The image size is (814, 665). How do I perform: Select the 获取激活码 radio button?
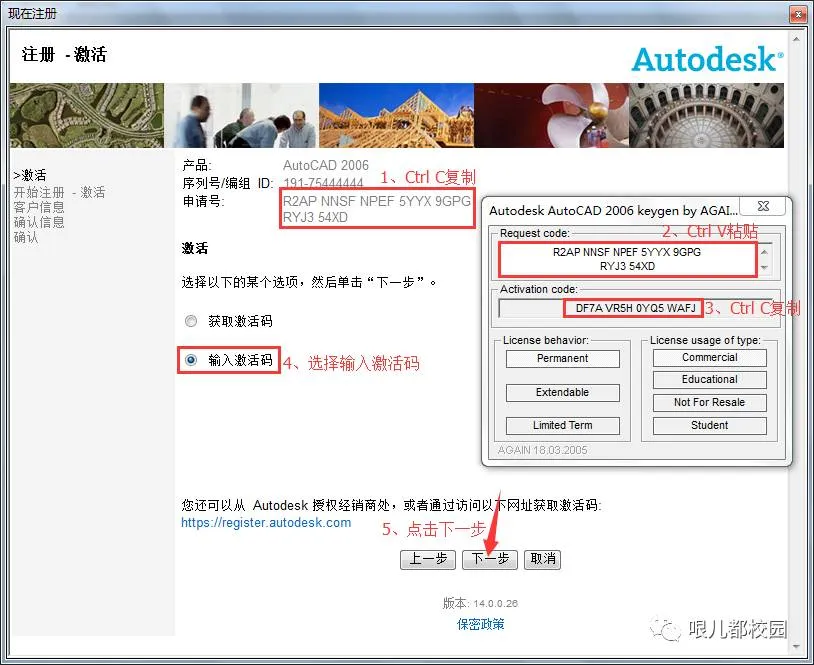191,321
